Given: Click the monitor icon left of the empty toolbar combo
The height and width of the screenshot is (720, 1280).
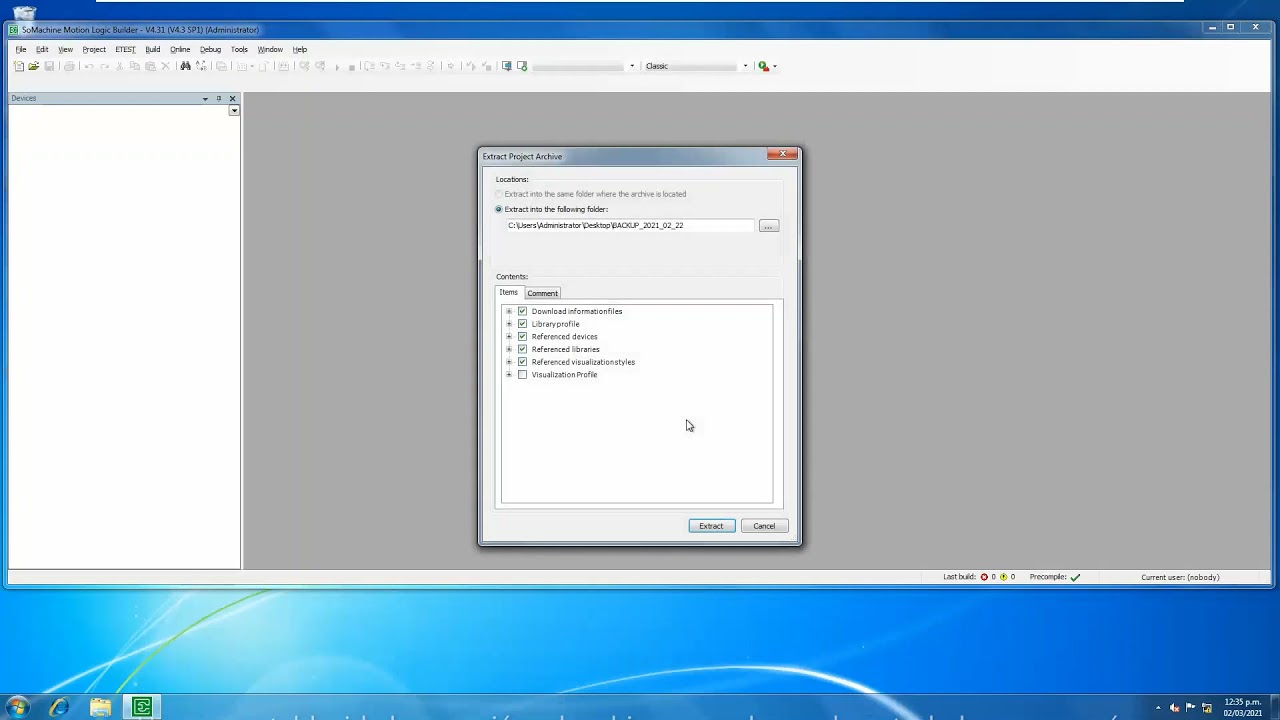Looking at the screenshot, I should tap(507, 66).
